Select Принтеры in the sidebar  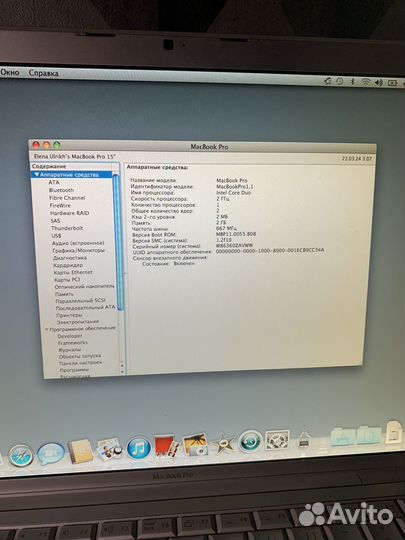point(70,315)
